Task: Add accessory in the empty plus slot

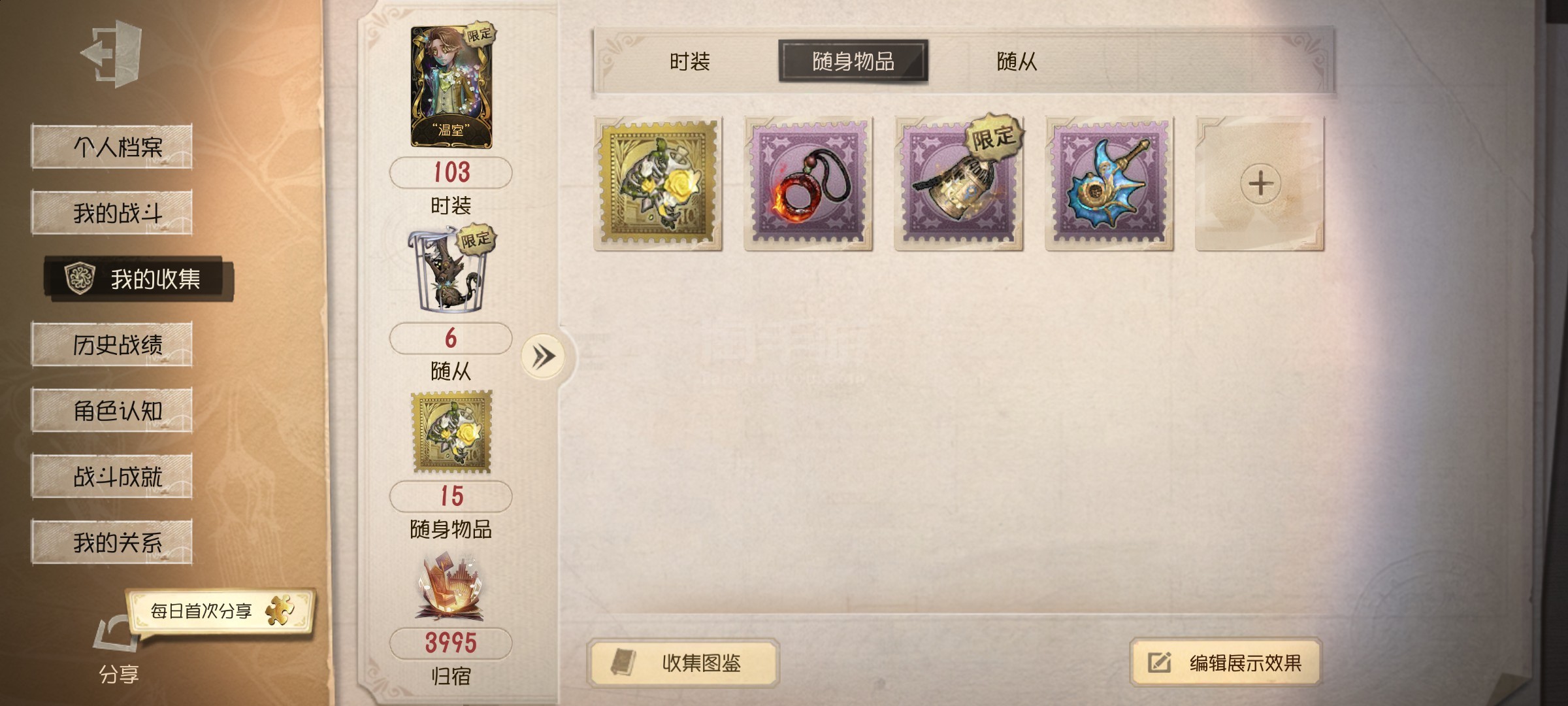Action: pyautogui.click(x=1260, y=184)
